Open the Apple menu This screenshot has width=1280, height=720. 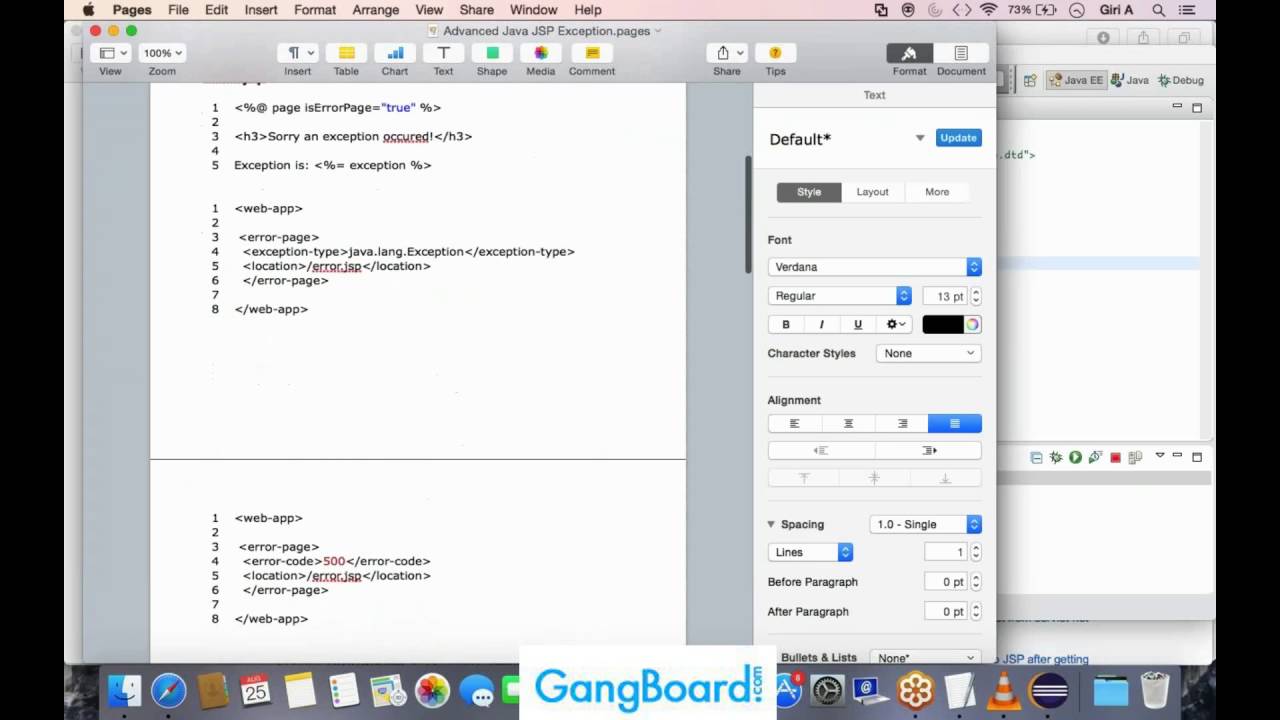(x=89, y=10)
